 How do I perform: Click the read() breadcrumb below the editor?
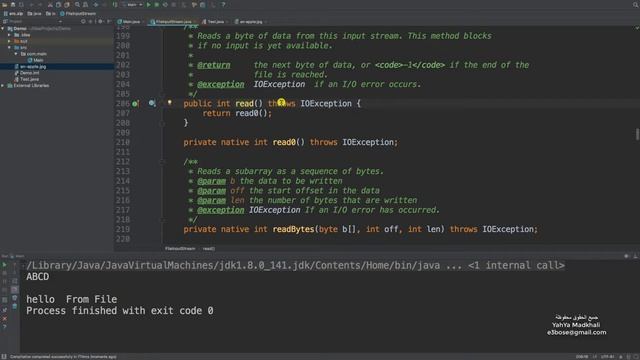coord(209,249)
